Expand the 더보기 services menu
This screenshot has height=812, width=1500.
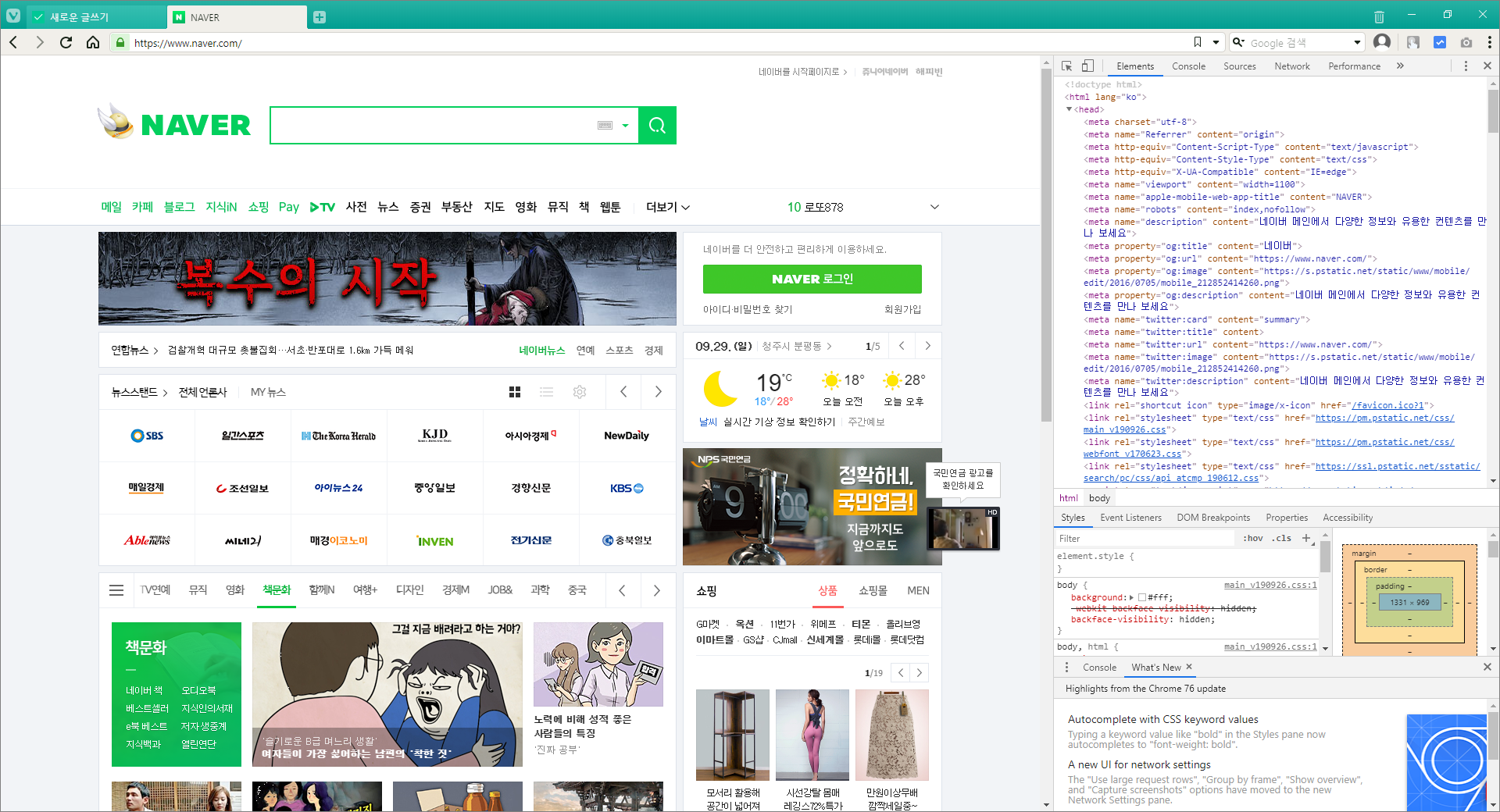[668, 207]
